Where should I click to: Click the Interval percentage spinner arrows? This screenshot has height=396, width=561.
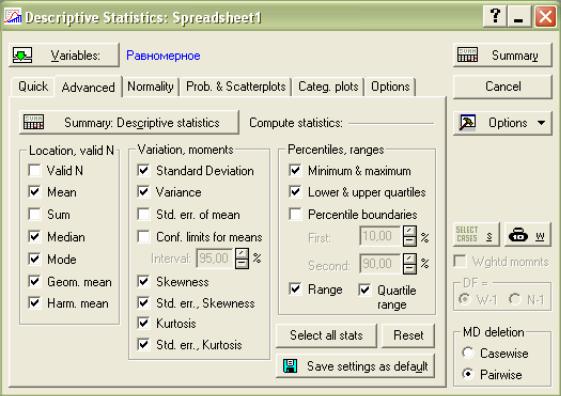[x=242, y=258]
